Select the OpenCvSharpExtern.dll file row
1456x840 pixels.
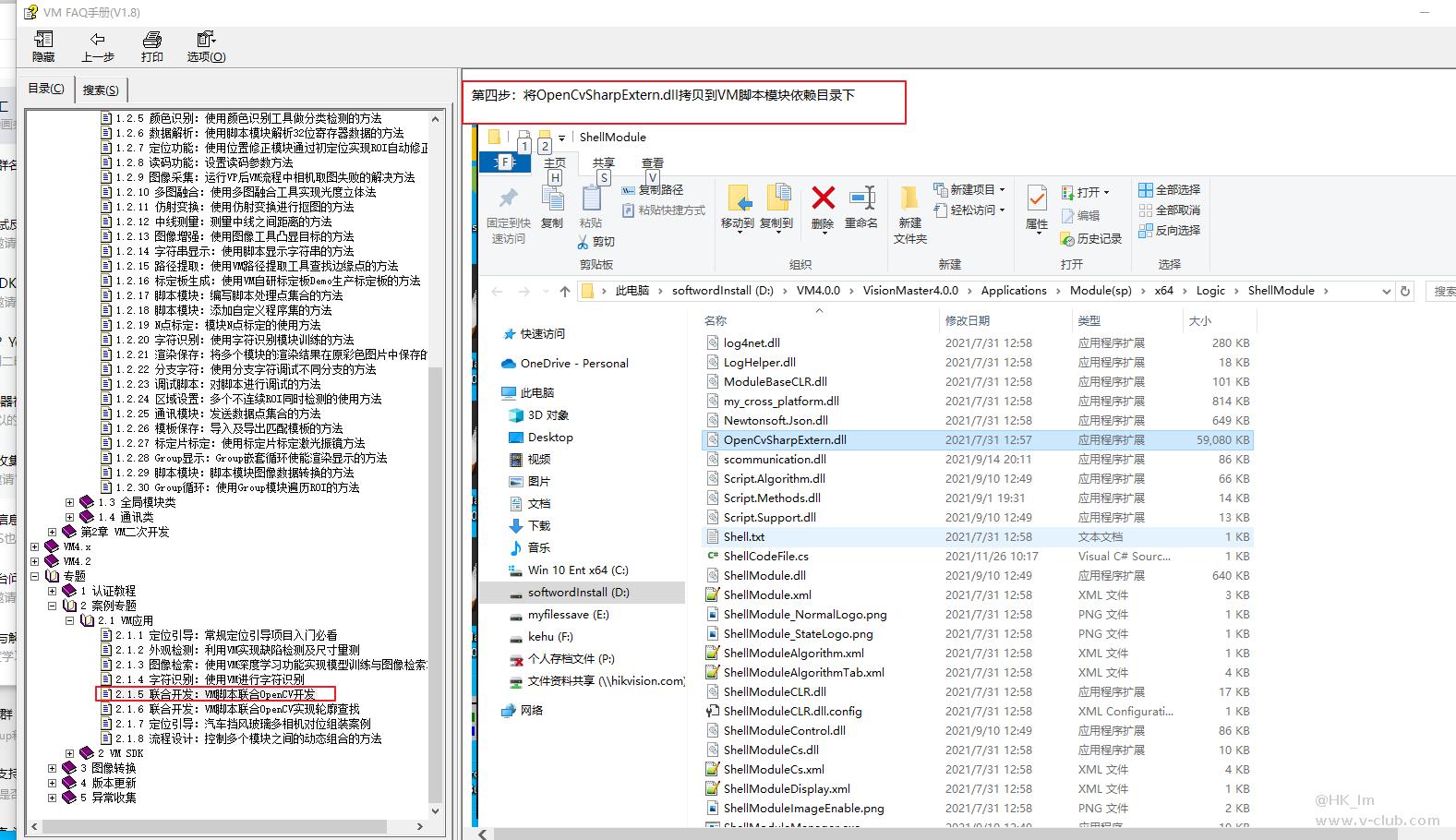785,440
